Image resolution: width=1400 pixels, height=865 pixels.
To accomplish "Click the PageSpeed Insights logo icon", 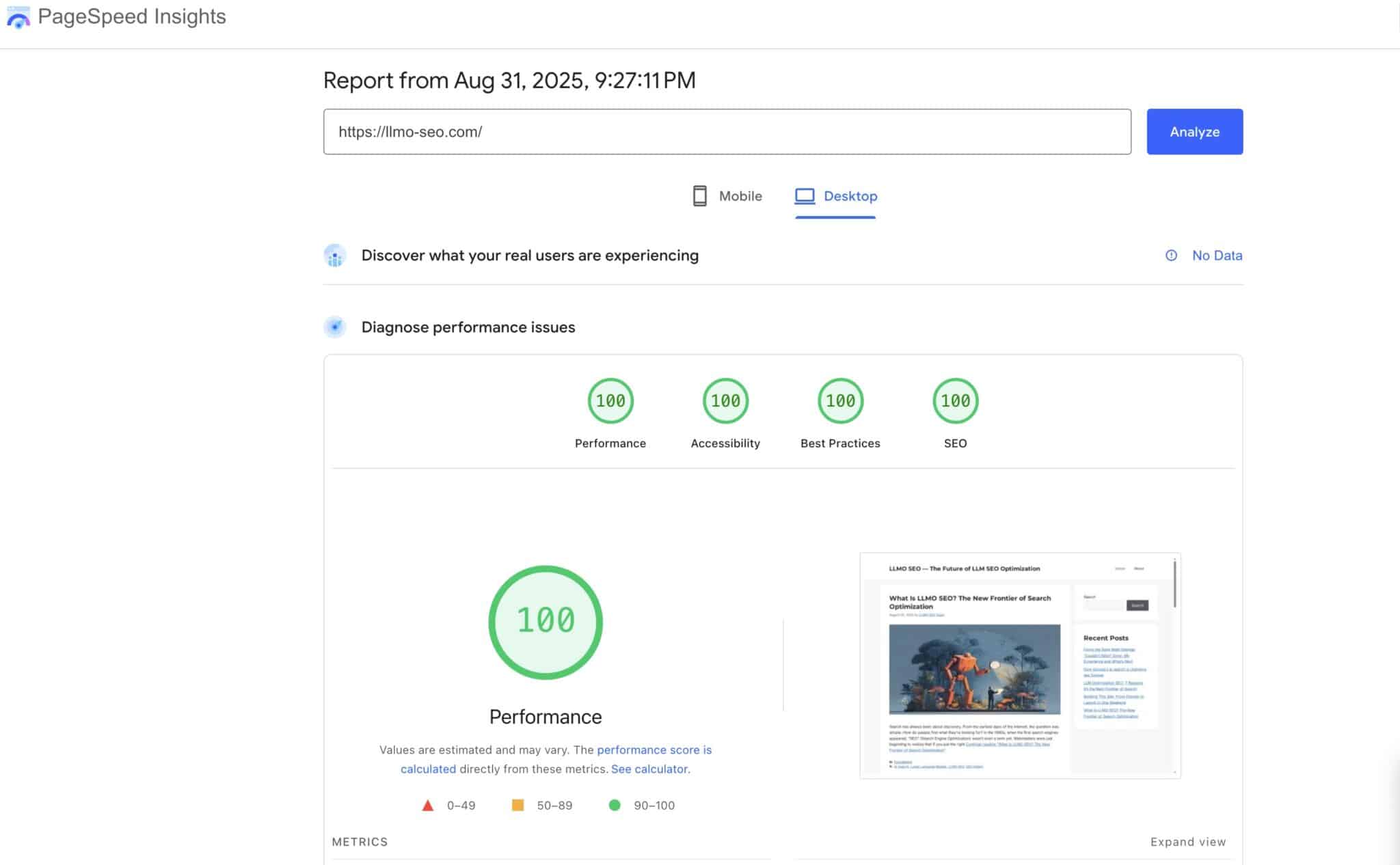I will [x=18, y=18].
